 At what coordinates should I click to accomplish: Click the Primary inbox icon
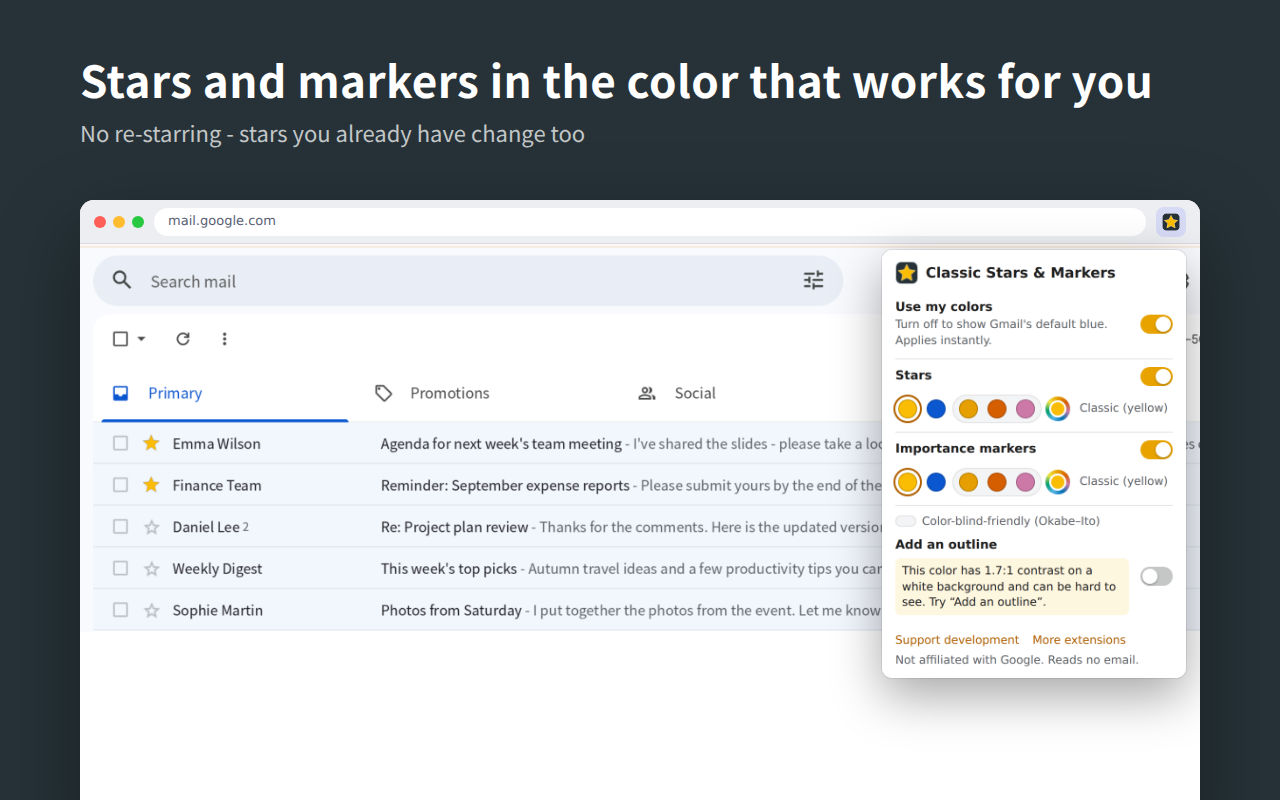pos(121,393)
